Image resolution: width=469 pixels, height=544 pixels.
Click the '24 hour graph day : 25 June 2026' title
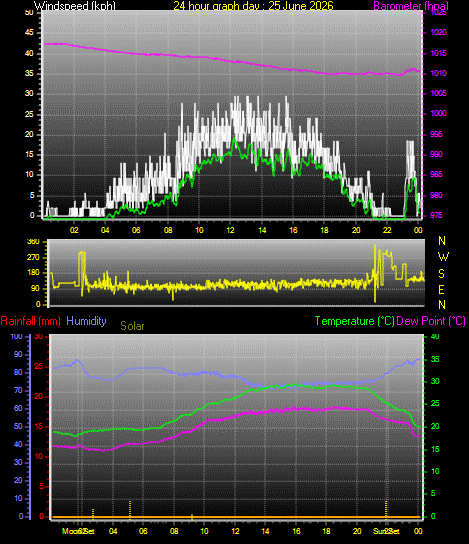(253, 6)
